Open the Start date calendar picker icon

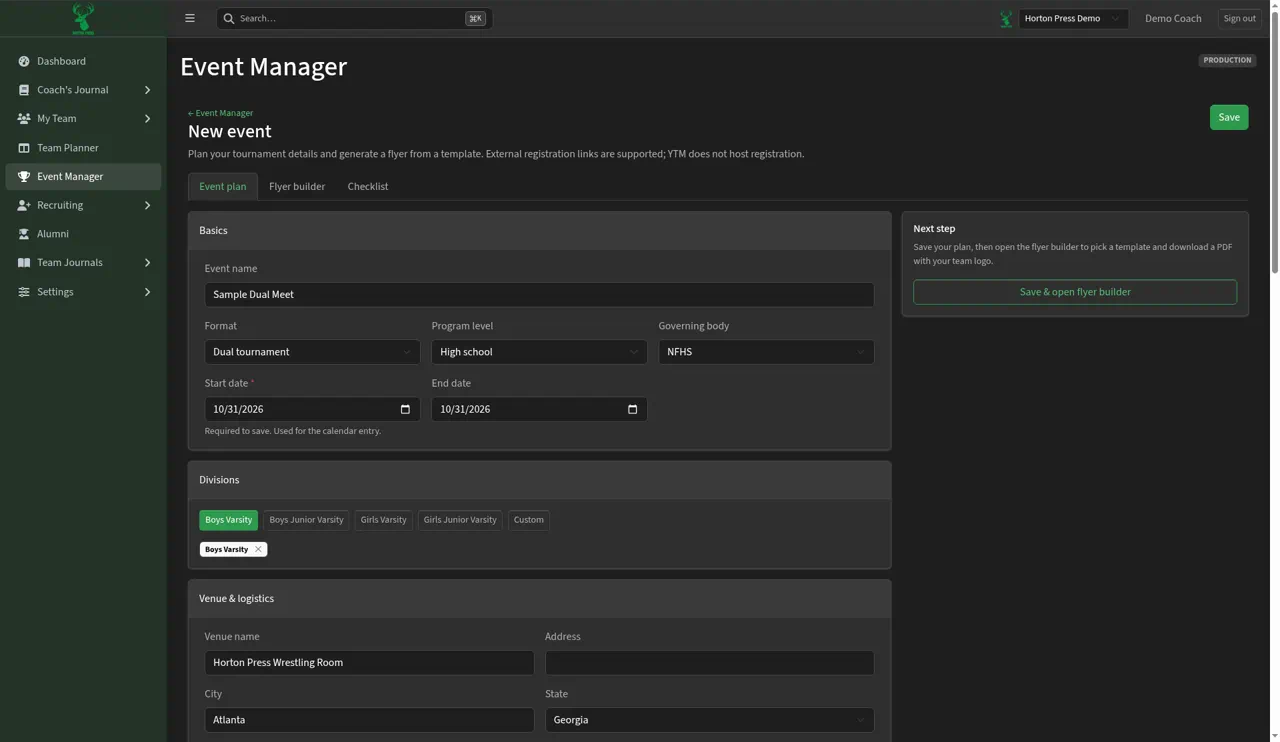(x=405, y=409)
